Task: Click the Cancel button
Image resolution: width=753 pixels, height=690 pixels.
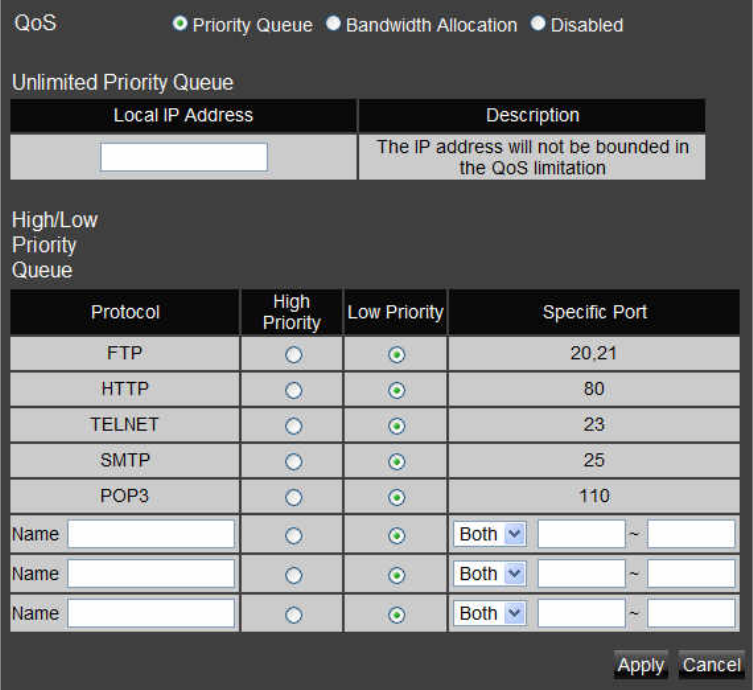Action: (711, 665)
